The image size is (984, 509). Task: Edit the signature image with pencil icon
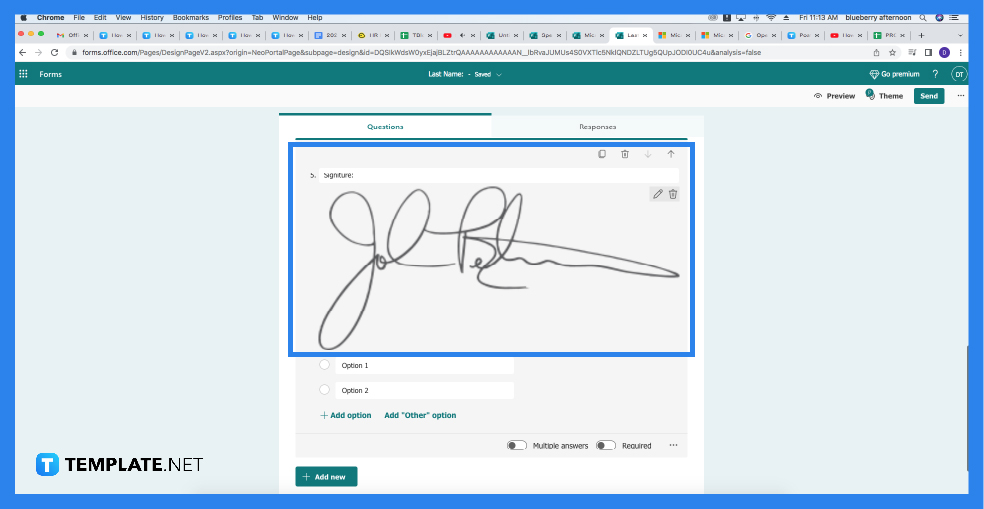tap(657, 194)
